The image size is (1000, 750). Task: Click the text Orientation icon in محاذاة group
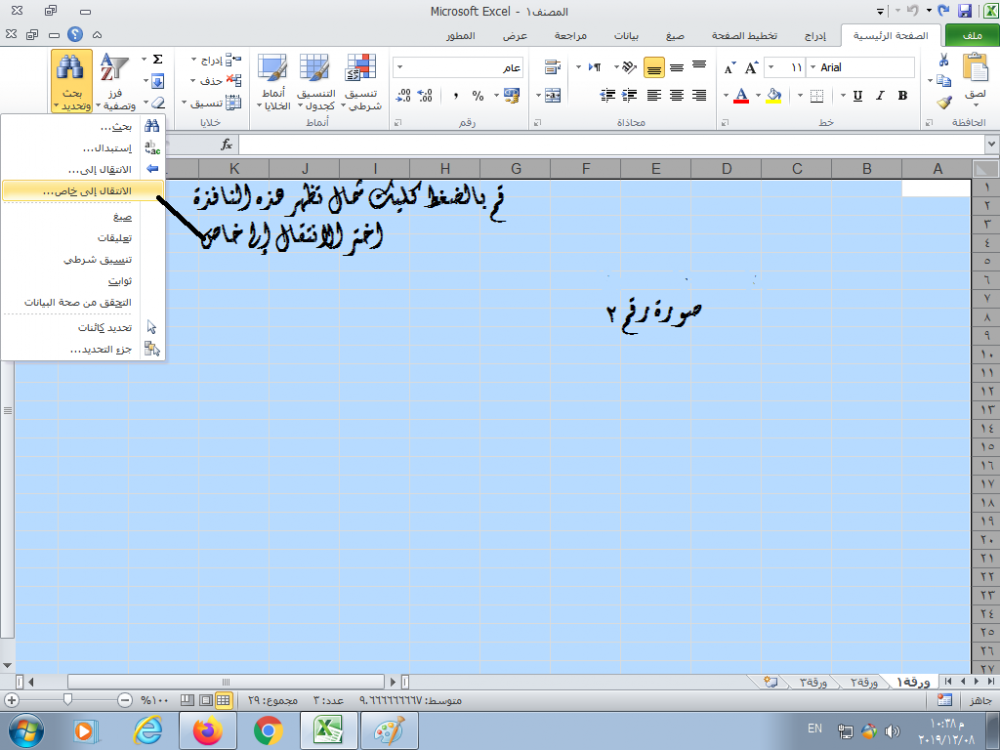click(x=629, y=66)
